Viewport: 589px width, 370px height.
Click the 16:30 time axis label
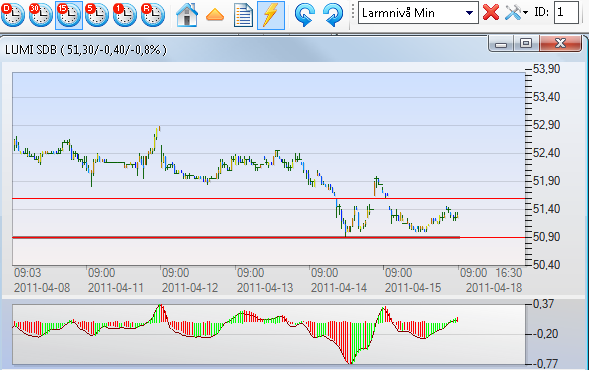pyautogui.click(x=509, y=273)
